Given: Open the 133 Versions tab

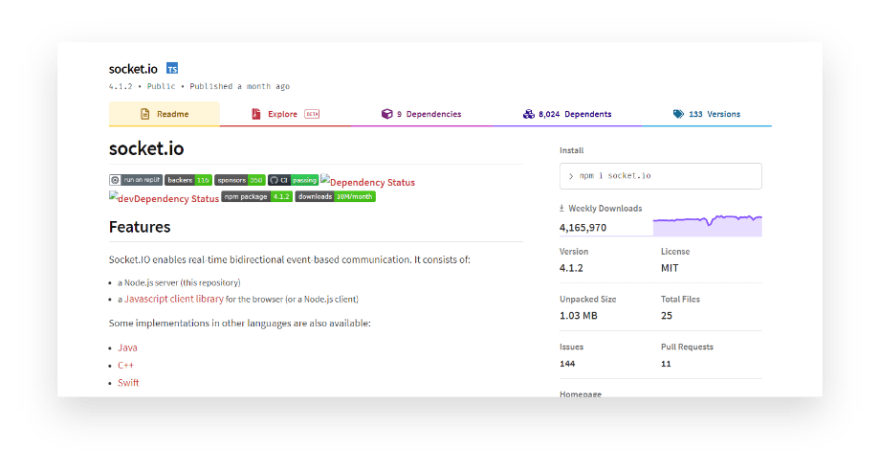Looking at the screenshot, I should (x=707, y=114).
